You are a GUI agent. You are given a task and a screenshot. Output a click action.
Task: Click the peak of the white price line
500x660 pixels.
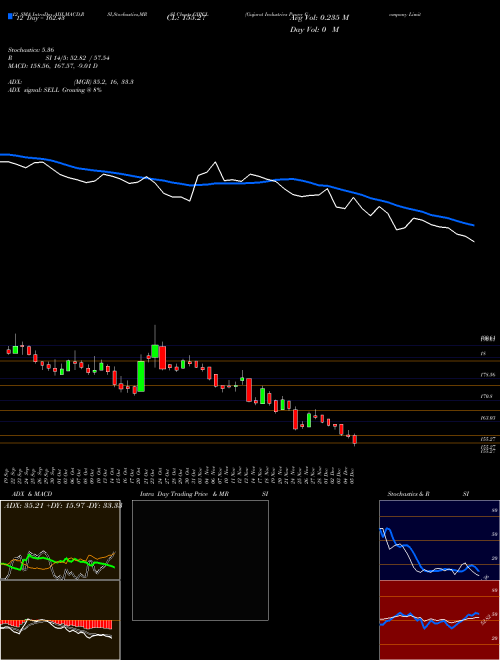click(x=215, y=162)
